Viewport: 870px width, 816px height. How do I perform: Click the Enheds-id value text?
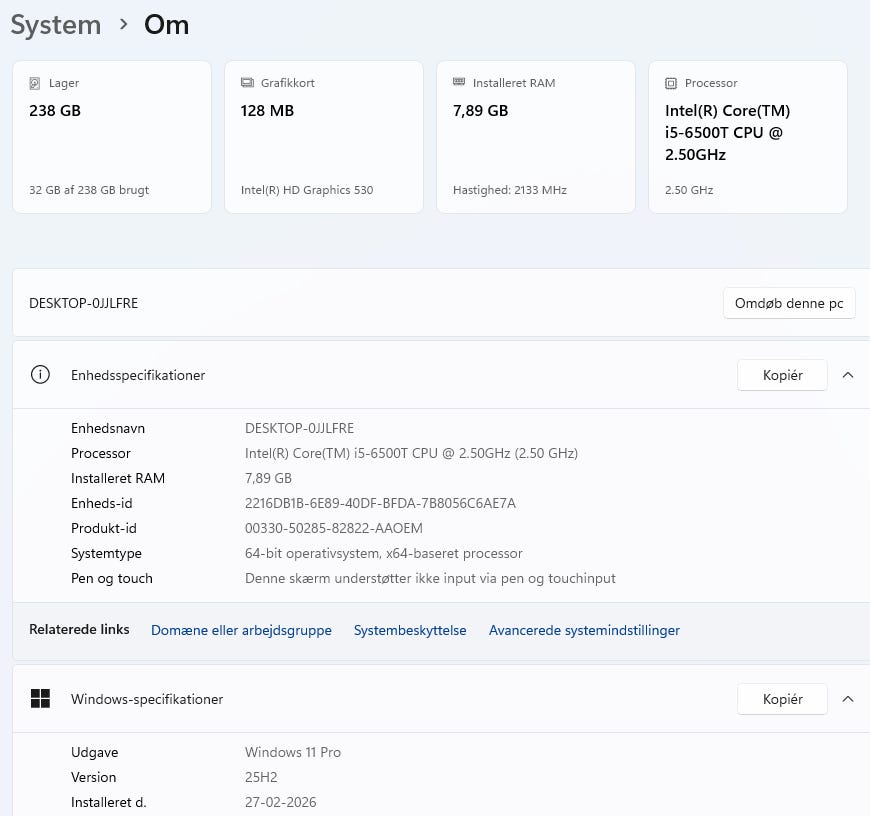point(380,503)
